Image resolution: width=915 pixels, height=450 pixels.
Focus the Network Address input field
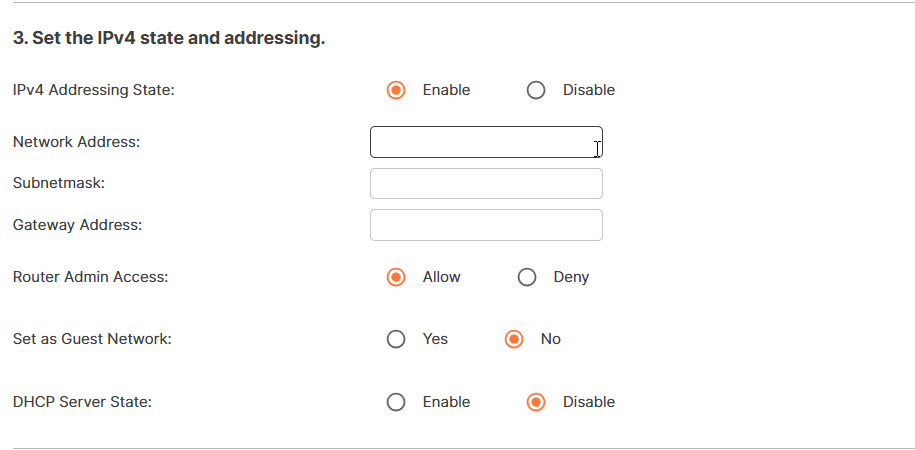486,142
